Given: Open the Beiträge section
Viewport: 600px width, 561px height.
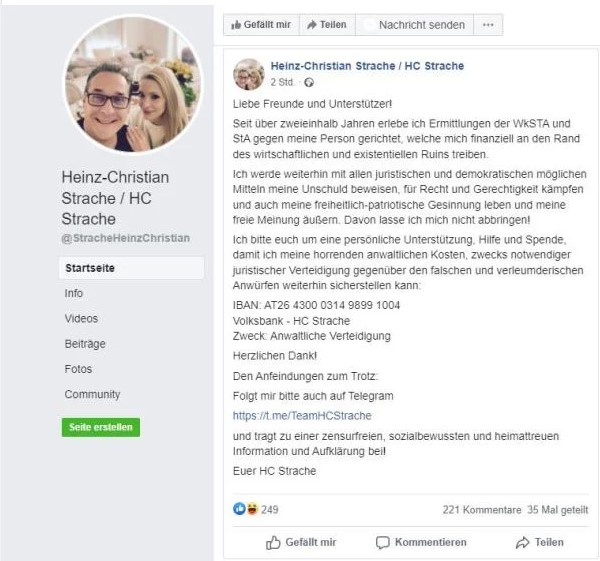Looking at the screenshot, I should pos(85,344).
